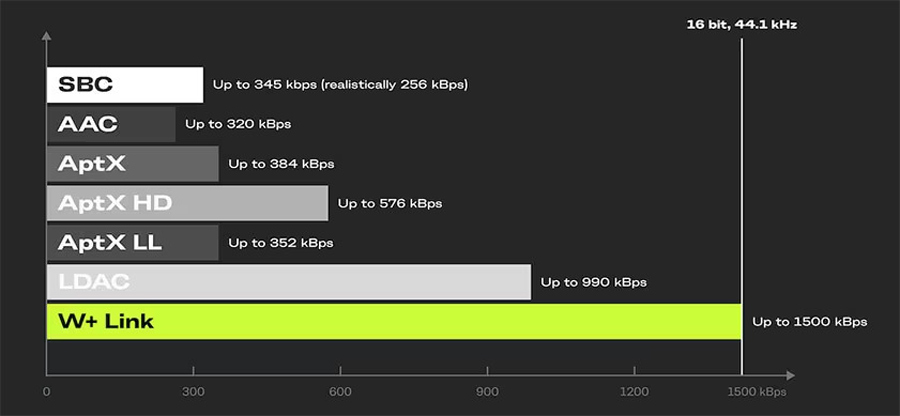Screen dimensions: 900x416
Task: Click the 900 axis tick label
Action: (x=487, y=392)
